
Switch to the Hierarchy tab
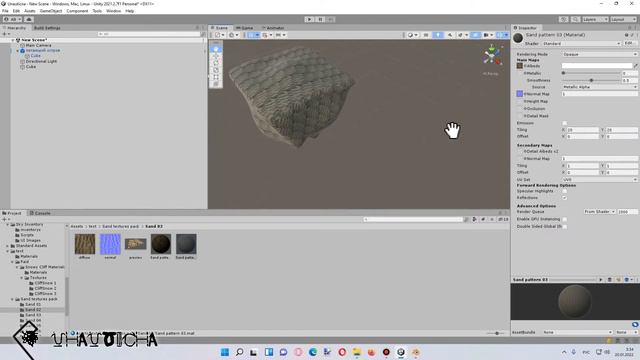pyautogui.click(x=15, y=28)
